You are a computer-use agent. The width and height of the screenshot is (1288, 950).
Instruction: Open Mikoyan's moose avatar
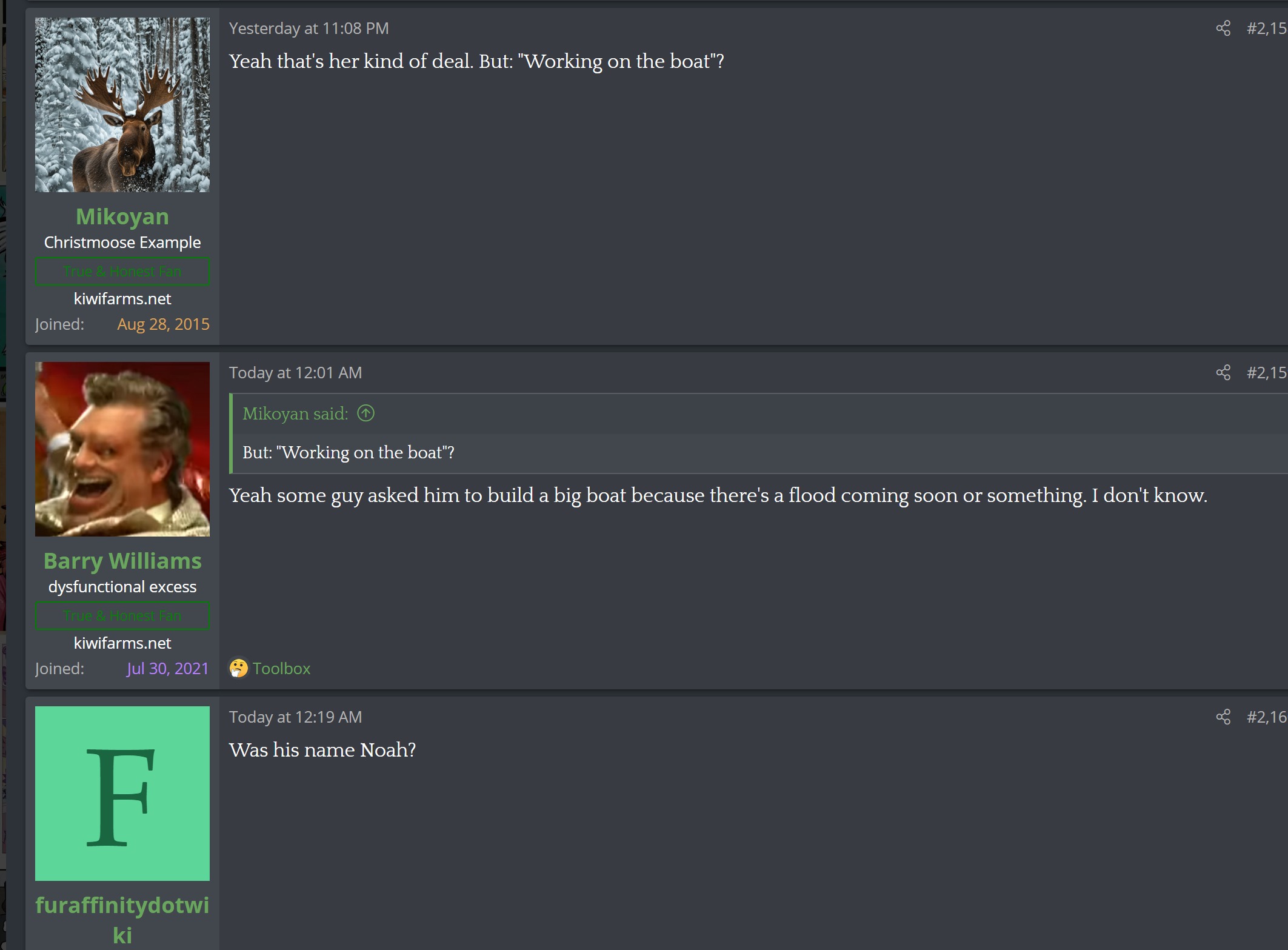click(122, 105)
